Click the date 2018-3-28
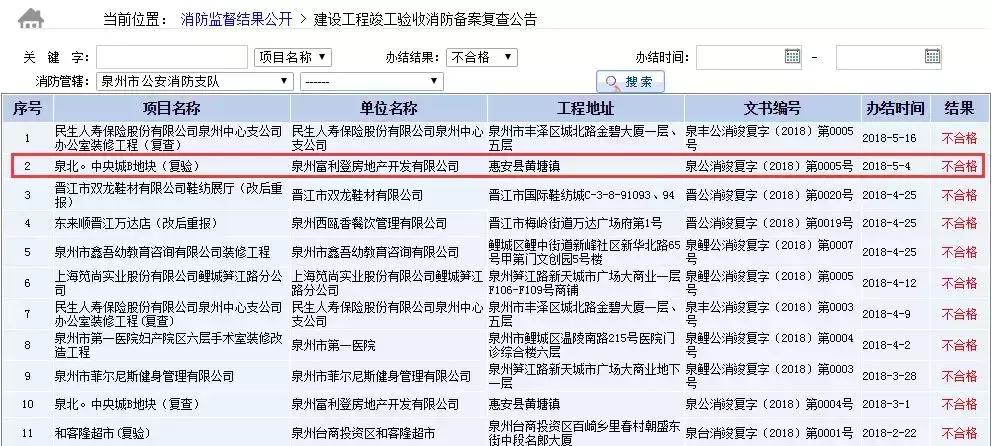The width and height of the screenshot is (992, 446). click(x=889, y=376)
